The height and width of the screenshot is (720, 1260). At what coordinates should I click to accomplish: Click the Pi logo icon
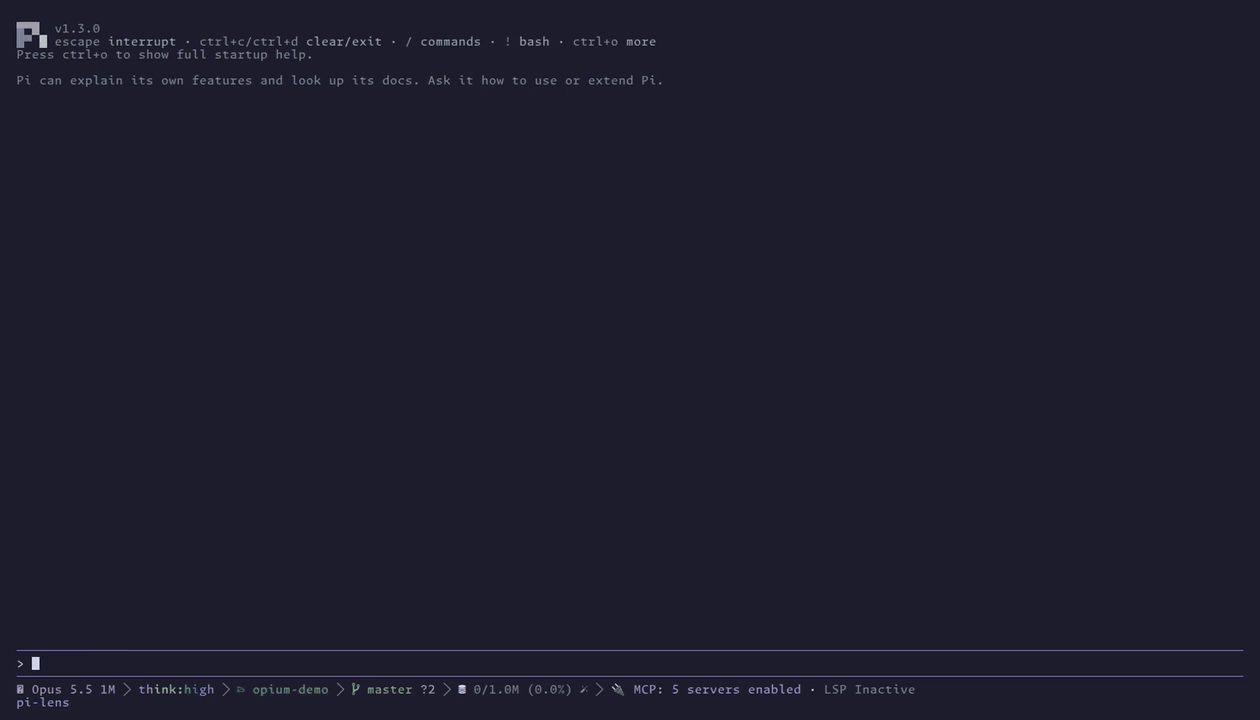[31, 35]
